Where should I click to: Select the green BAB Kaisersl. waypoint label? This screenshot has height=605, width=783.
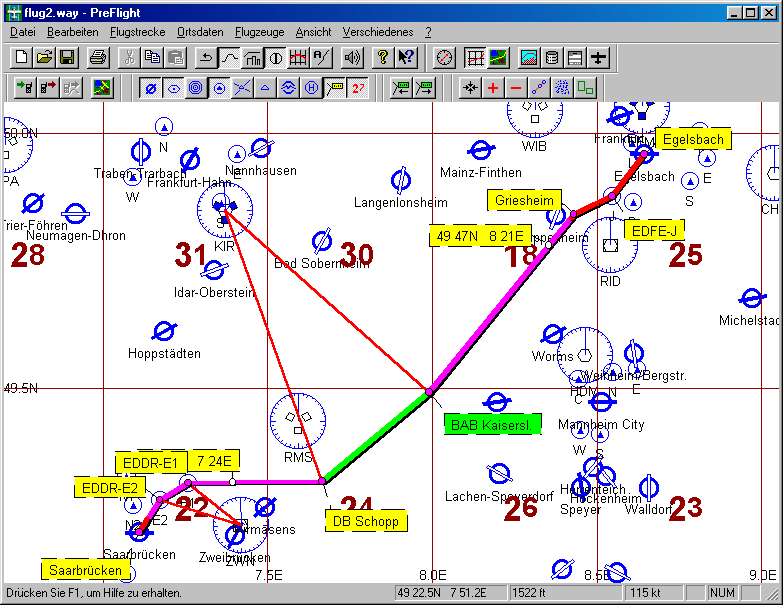(489, 425)
